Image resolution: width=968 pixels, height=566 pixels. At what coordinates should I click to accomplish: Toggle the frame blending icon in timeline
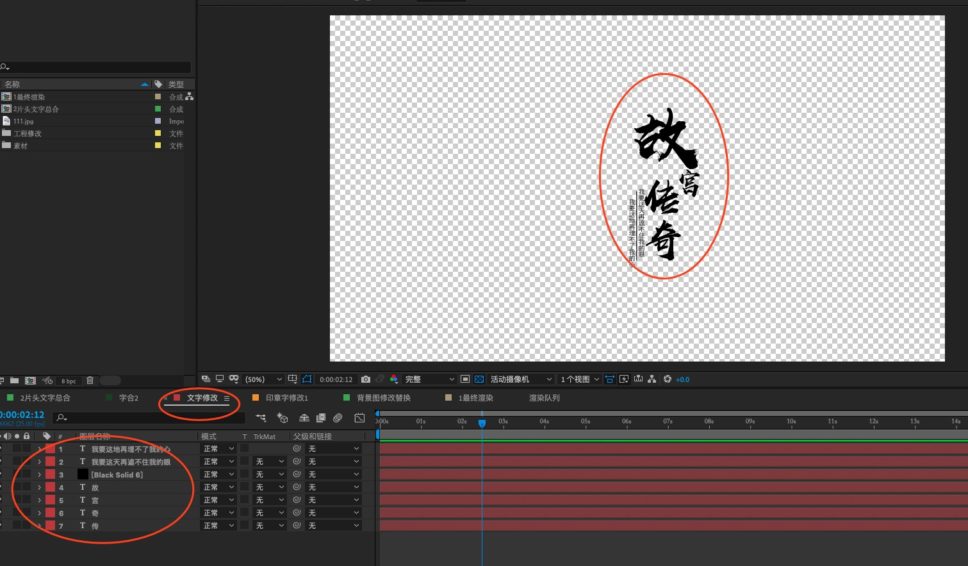(x=320, y=418)
